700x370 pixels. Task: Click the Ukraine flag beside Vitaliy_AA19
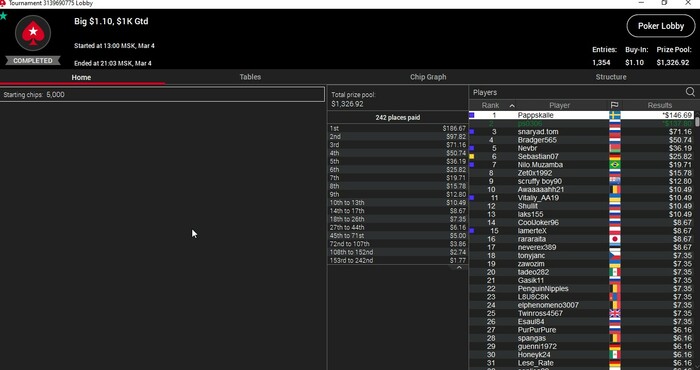(615, 198)
